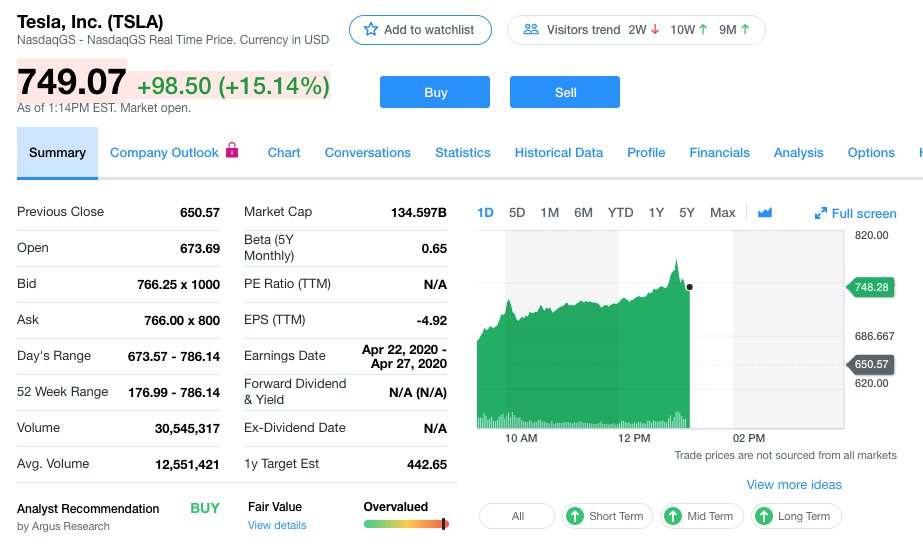Open the Visitors trend pill
The image size is (923, 549).
(x=636, y=30)
